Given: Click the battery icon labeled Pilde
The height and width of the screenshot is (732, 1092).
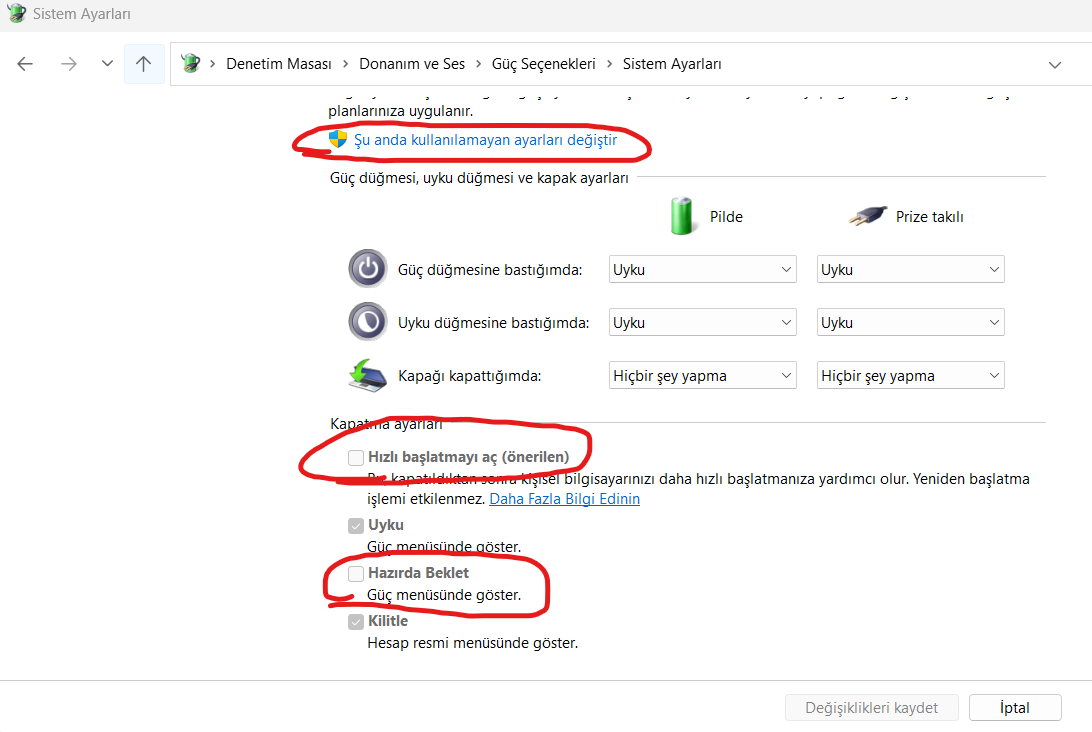Looking at the screenshot, I should (x=681, y=216).
